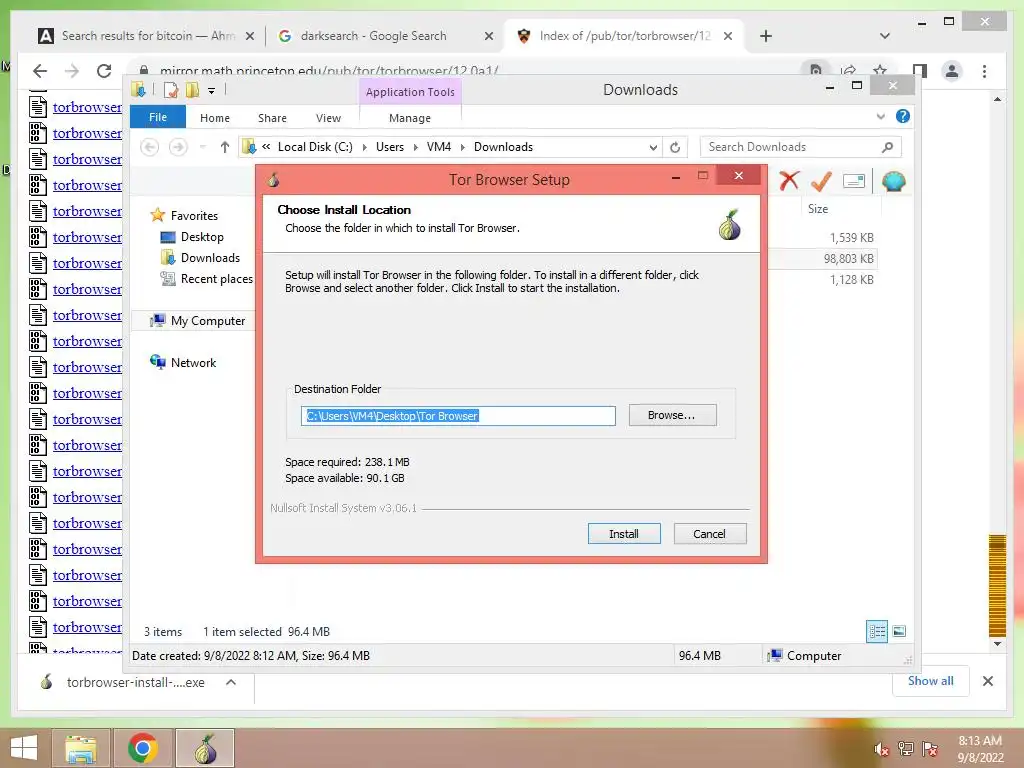Select Application Tools contextual tab
The image size is (1024, 768).
tap(410, 92)
